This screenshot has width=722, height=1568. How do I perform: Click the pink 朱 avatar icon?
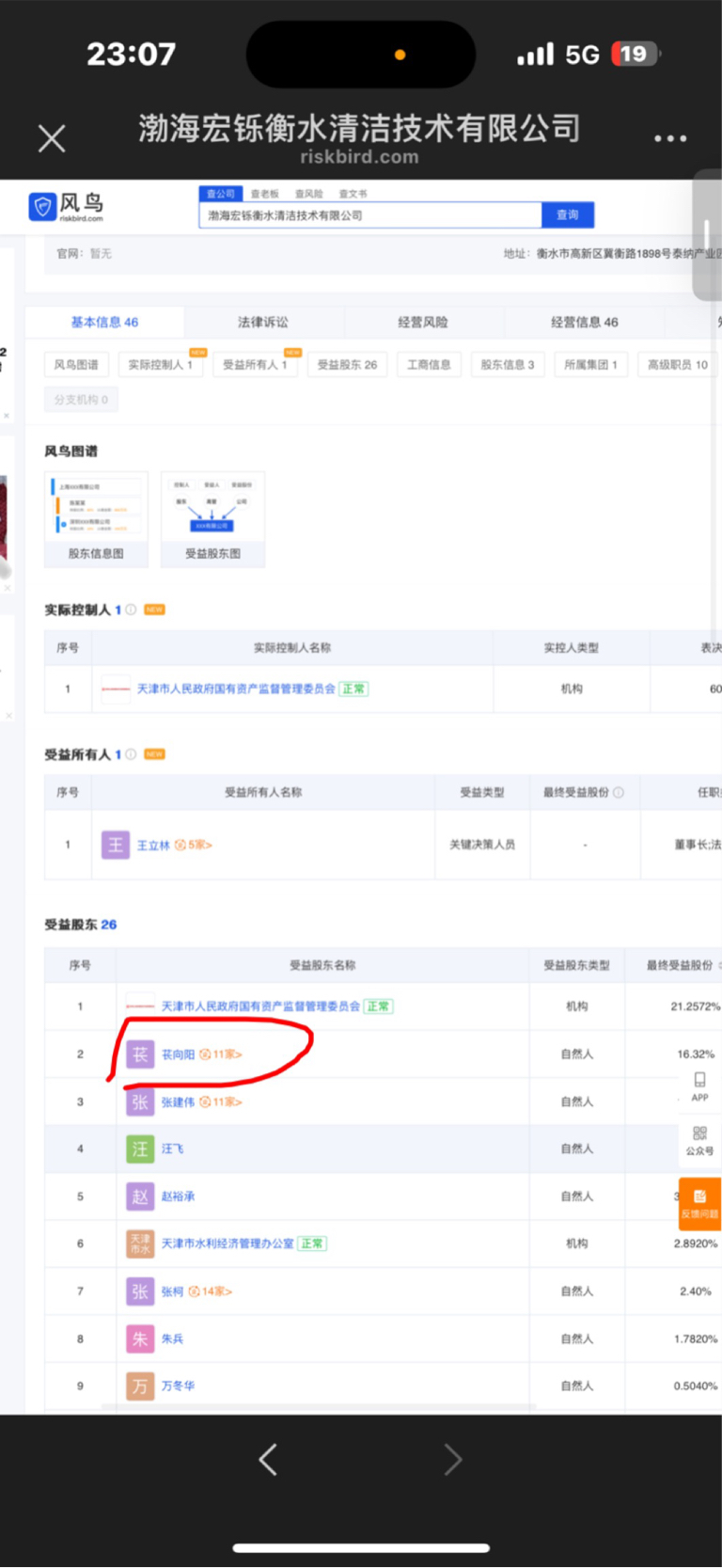click(x=140, y=1338)
